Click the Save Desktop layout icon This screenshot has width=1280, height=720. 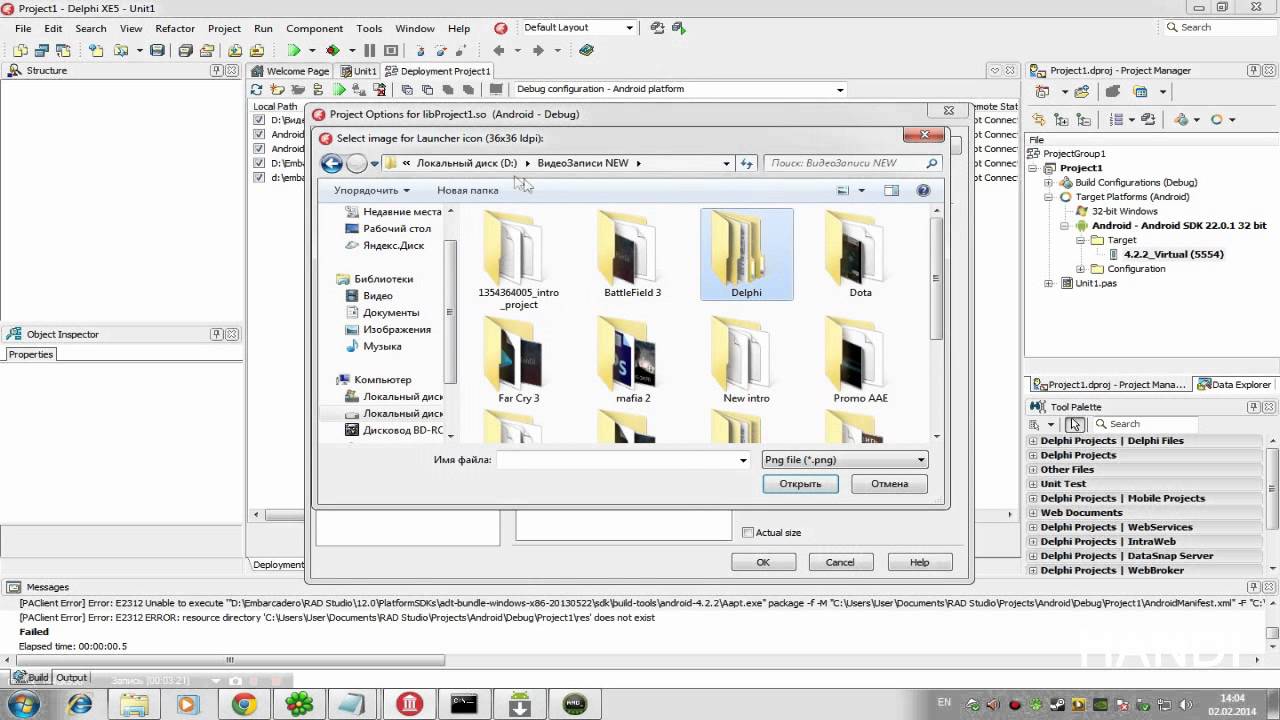[x=656, y=28]
